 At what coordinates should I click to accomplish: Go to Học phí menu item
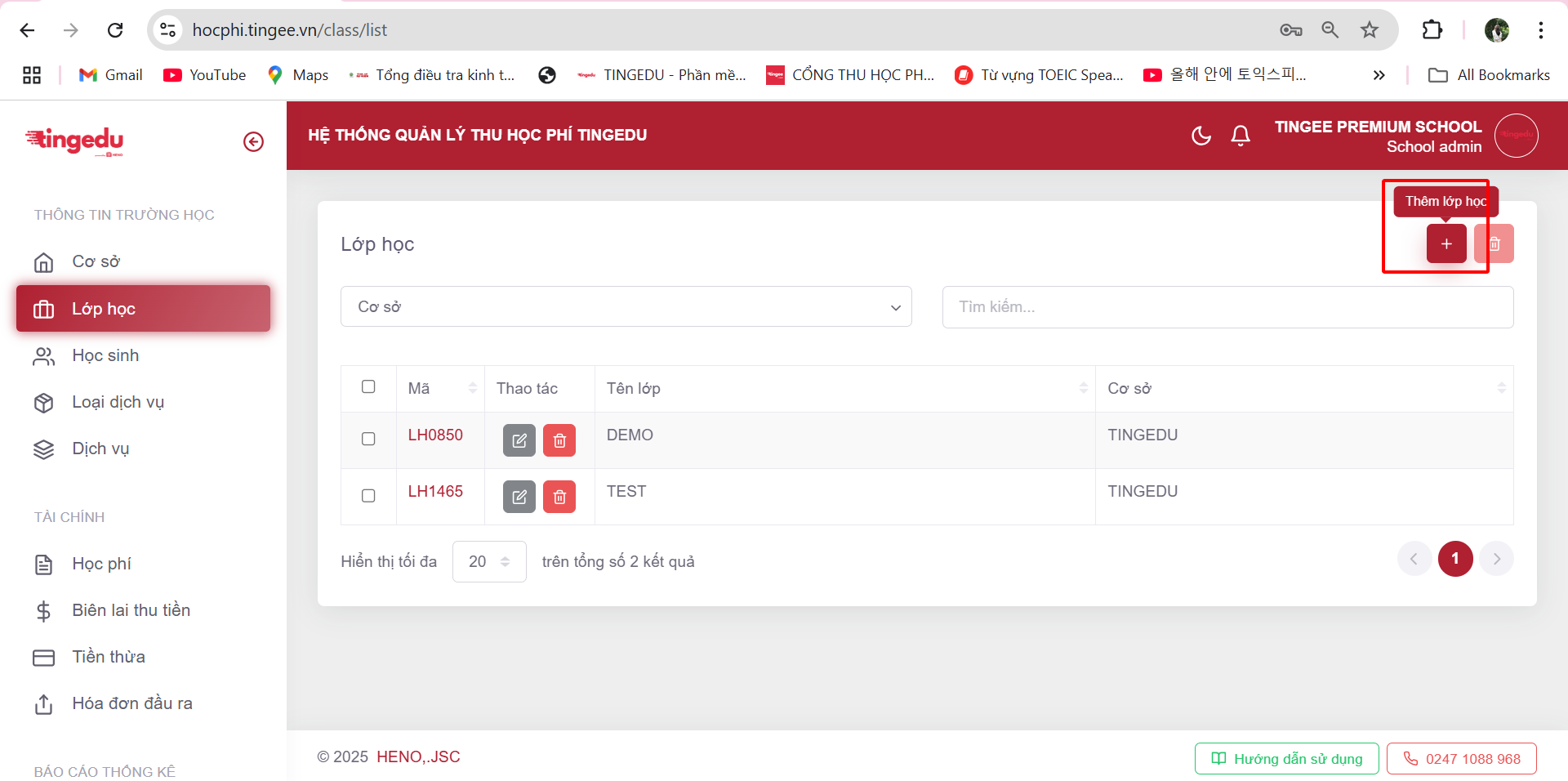(101, 565)
